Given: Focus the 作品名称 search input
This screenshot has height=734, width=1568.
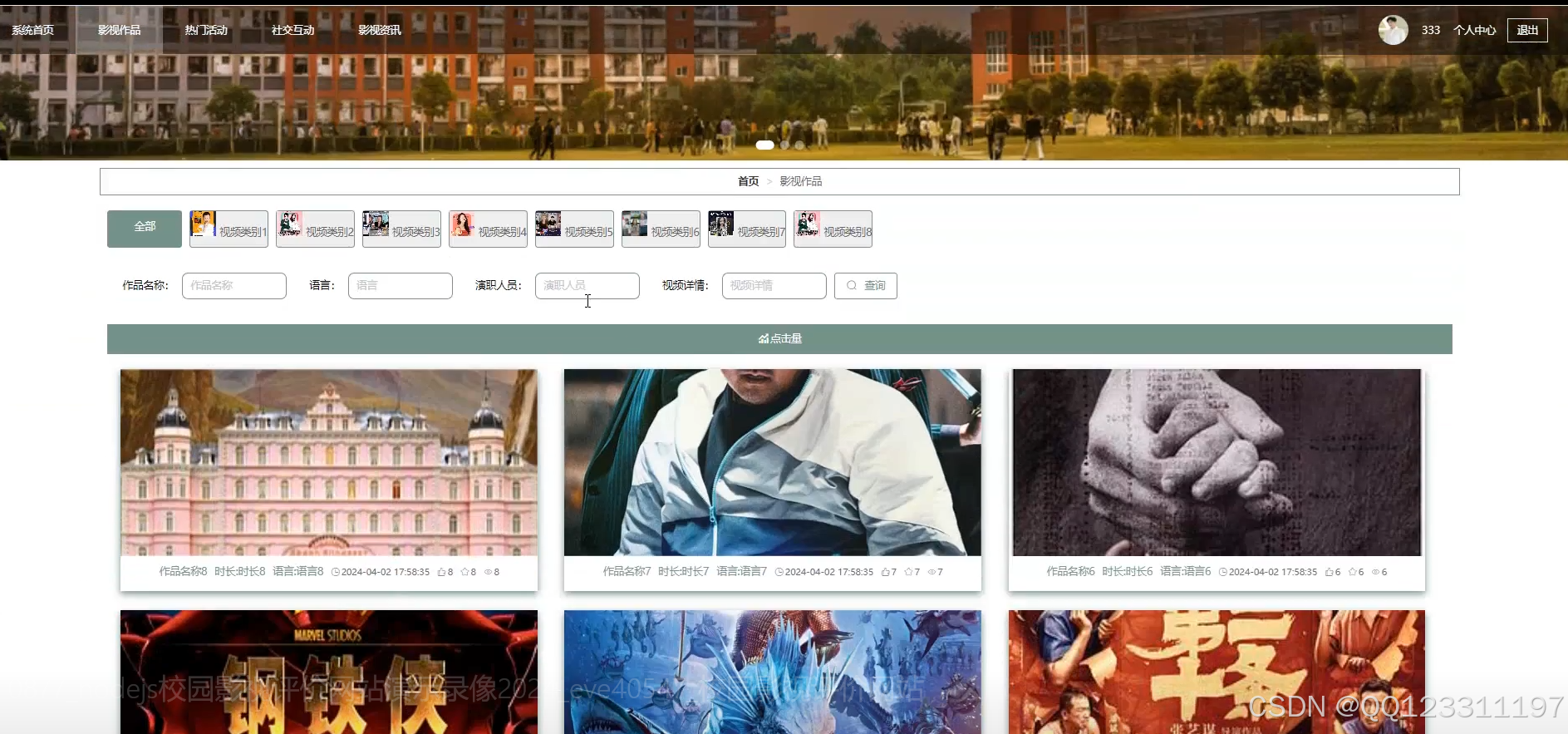Looking at the screenshot, I should pos(234,285).
